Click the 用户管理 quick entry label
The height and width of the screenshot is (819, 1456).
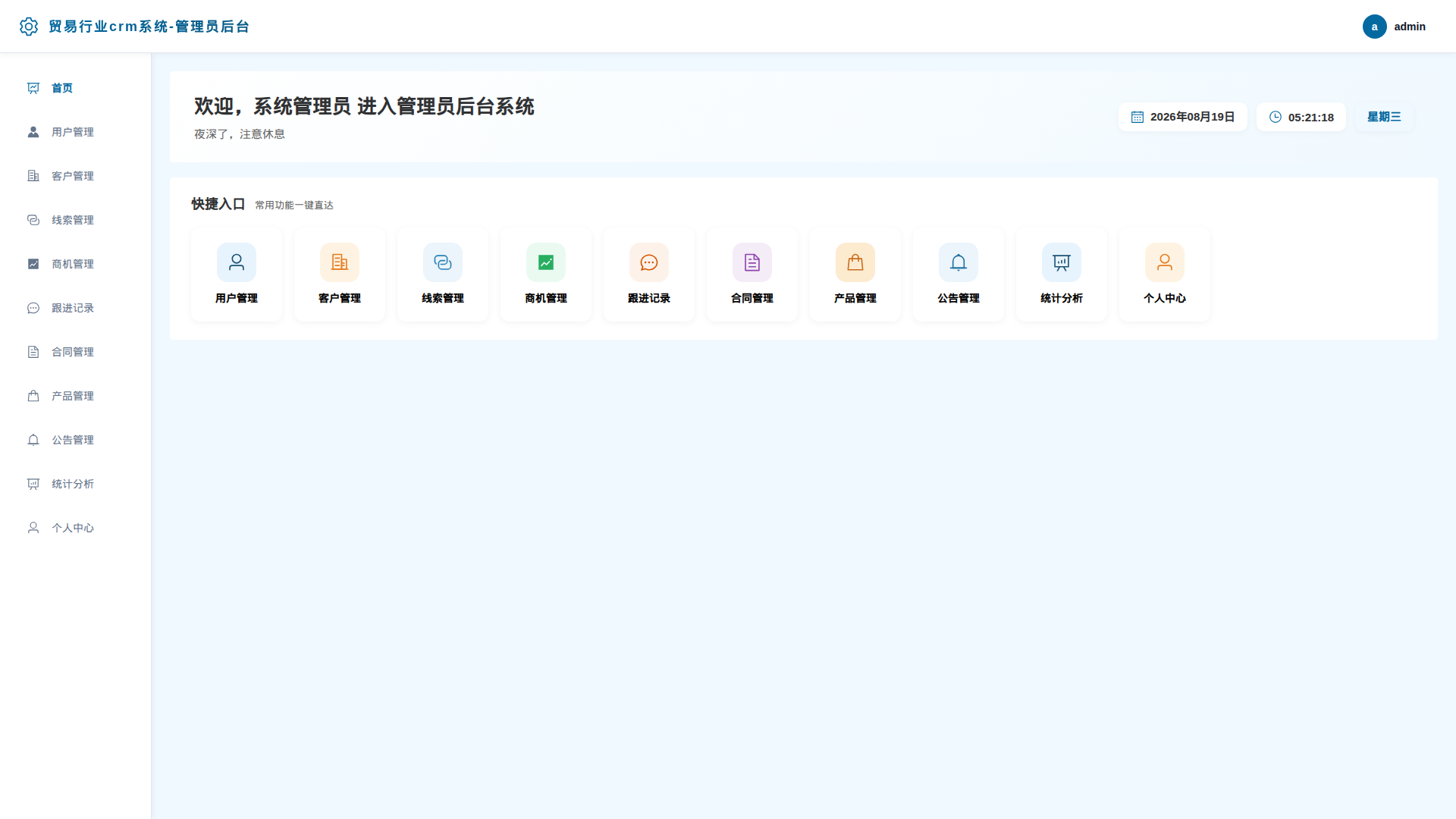click(237, 298)
